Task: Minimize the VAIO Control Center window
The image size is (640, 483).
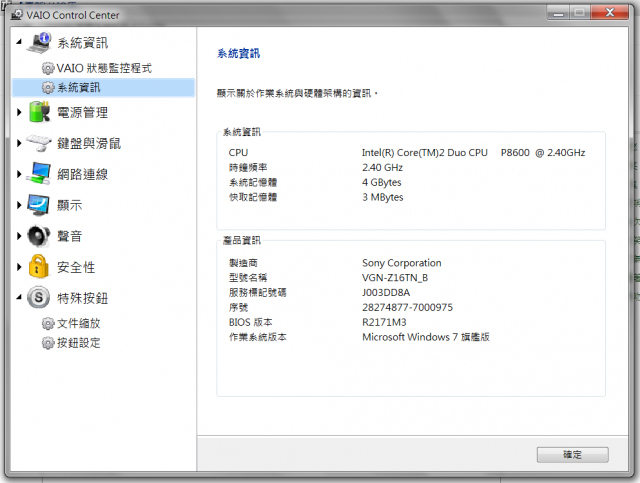Action: [x=558, y=13]
